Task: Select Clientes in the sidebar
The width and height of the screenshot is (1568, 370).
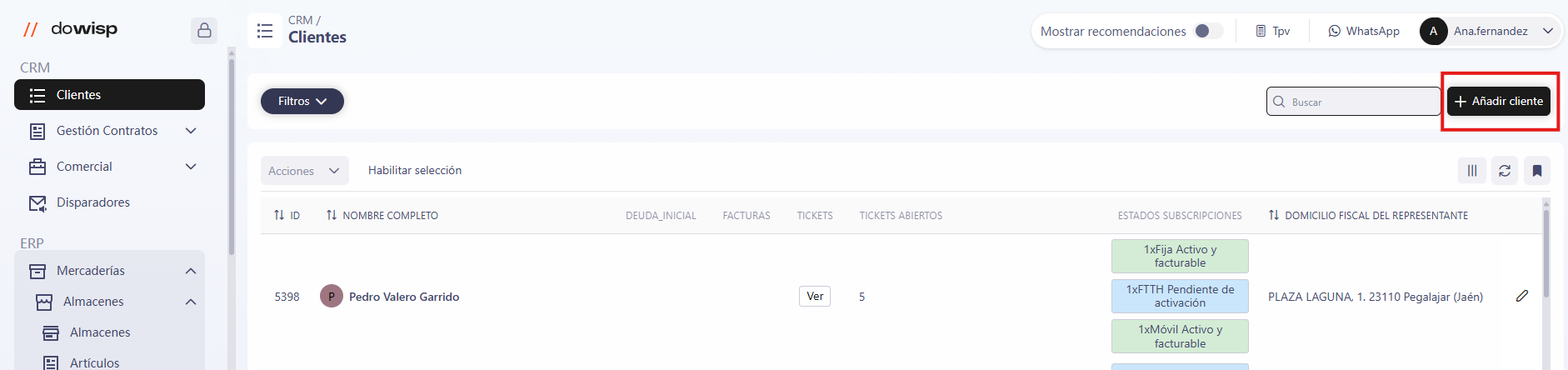Action: [109, 95]
